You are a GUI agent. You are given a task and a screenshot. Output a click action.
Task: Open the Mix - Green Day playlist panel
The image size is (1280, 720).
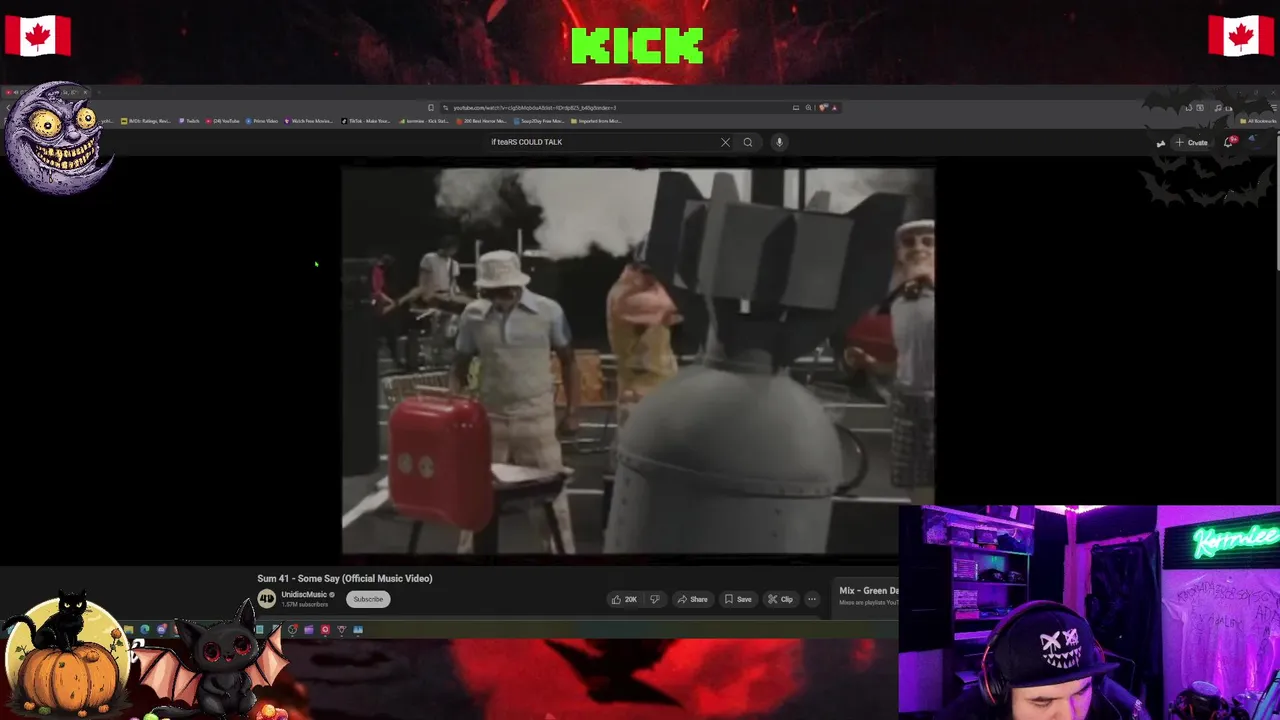point(868,595)
